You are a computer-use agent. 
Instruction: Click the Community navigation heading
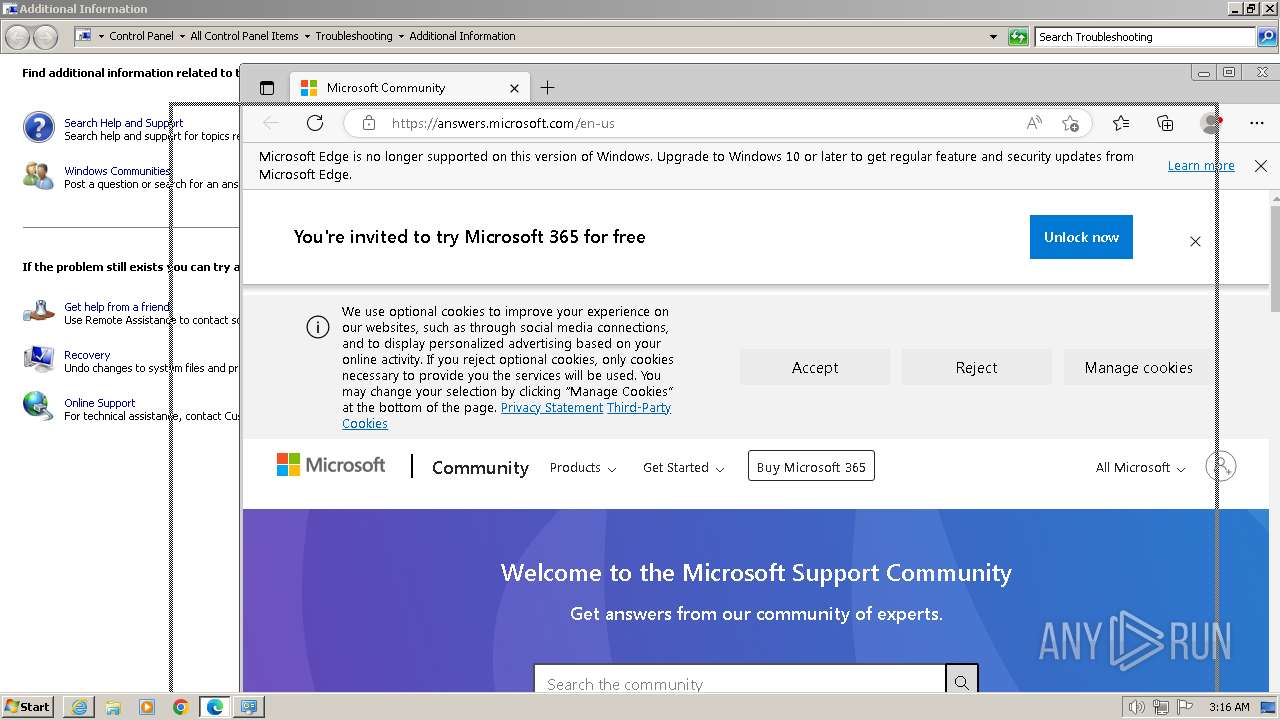click(480, 467)
